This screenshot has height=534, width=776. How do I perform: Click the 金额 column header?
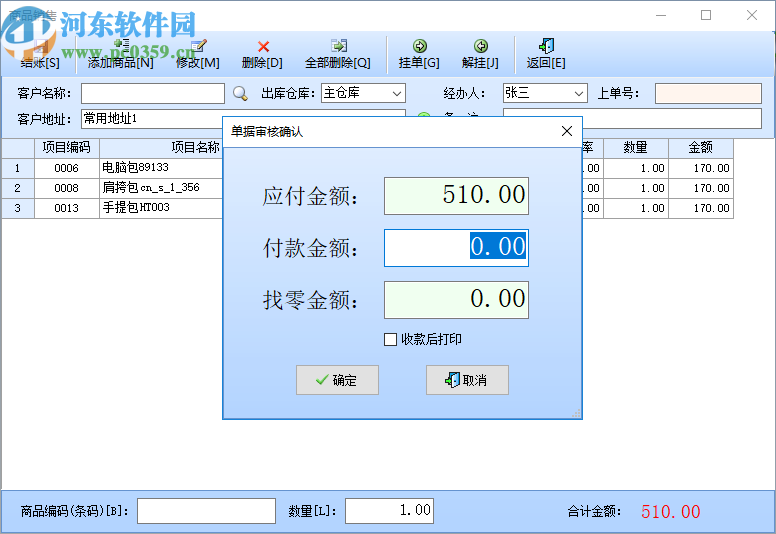tap(701, 147)
